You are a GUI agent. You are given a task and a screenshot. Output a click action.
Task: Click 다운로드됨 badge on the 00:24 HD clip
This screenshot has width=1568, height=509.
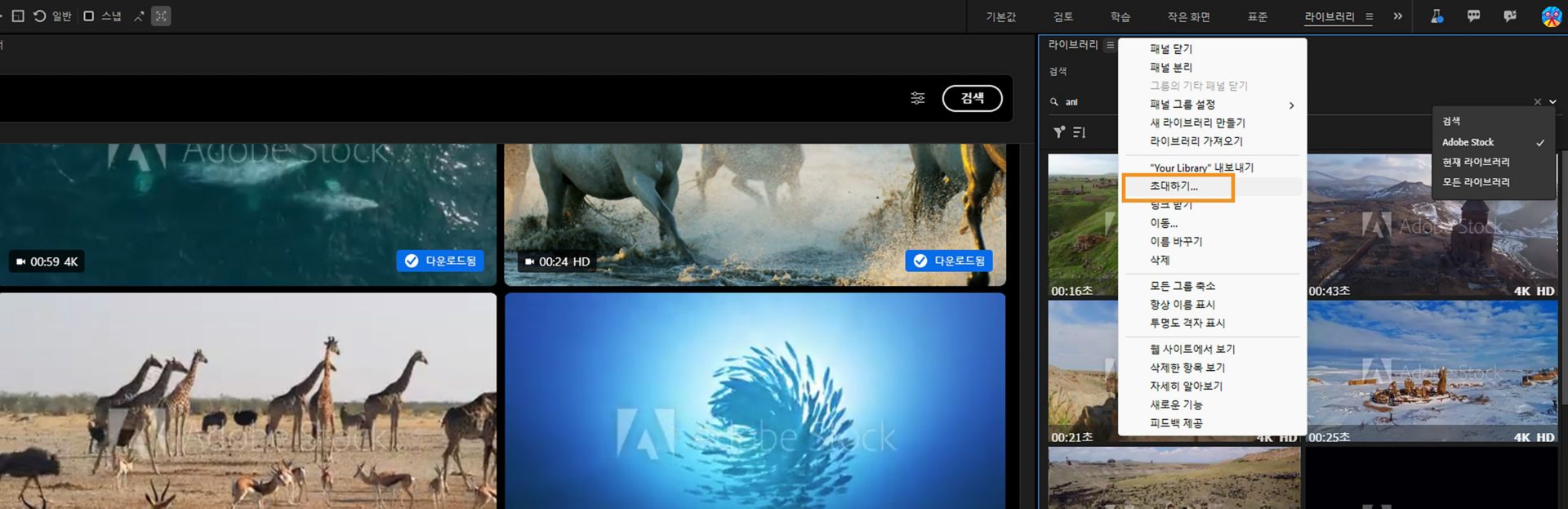(949, 261)
